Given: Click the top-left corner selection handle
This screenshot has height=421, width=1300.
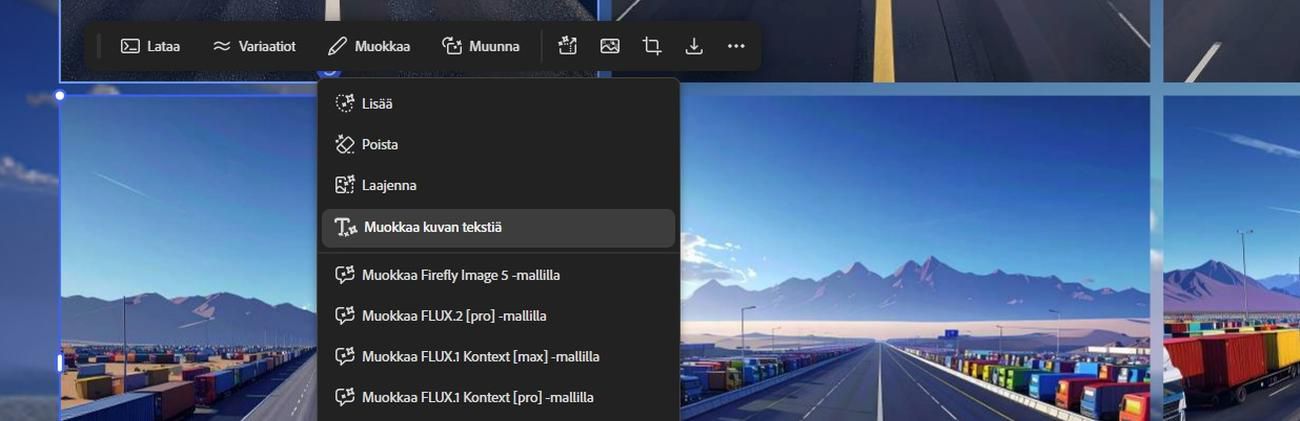Looking at the screenshot, I should [x=60, y=96].
